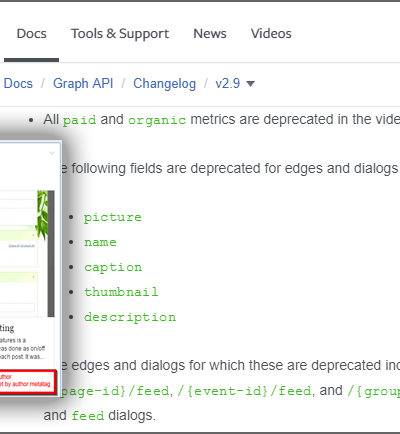Open the Tools & Support tab
This screenshot has width=400, height=434.
pos(120,34)
